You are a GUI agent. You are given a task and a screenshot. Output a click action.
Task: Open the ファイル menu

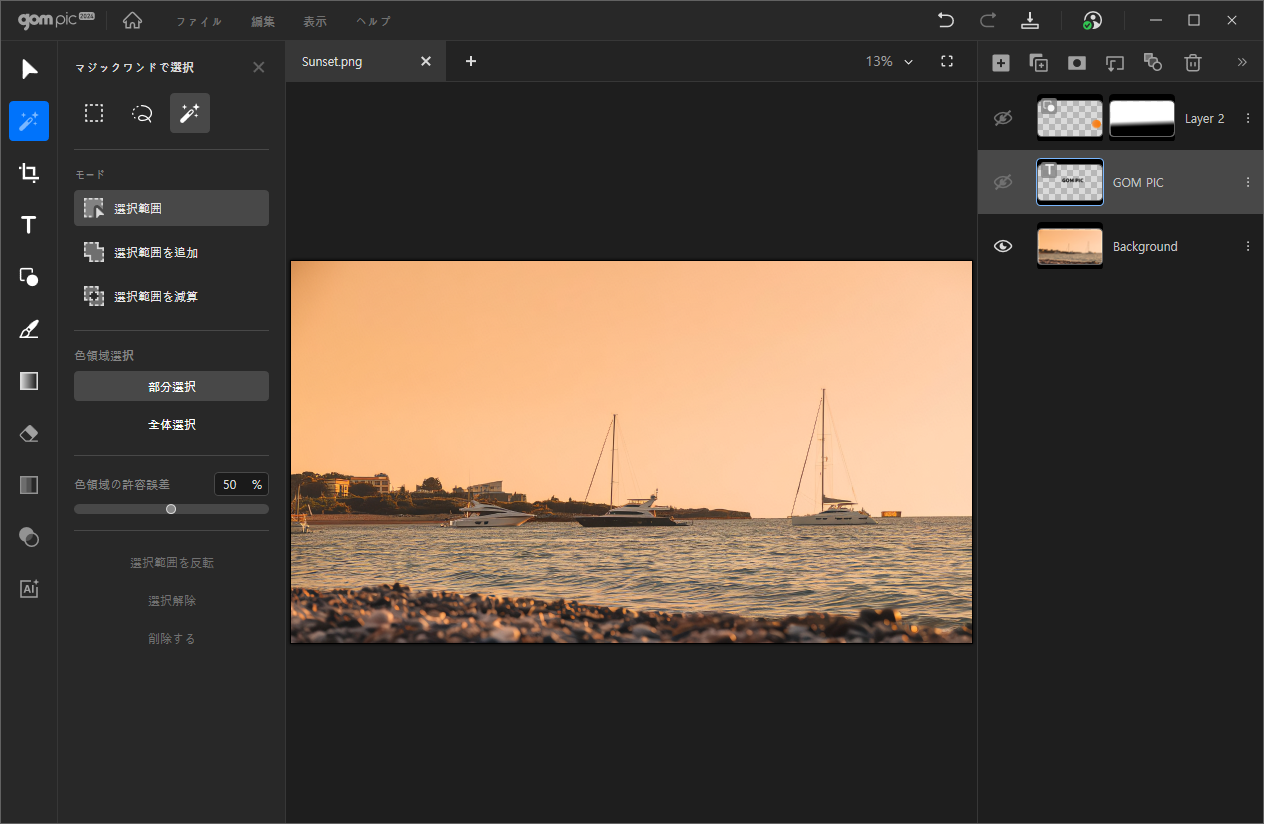click(199, 21)
